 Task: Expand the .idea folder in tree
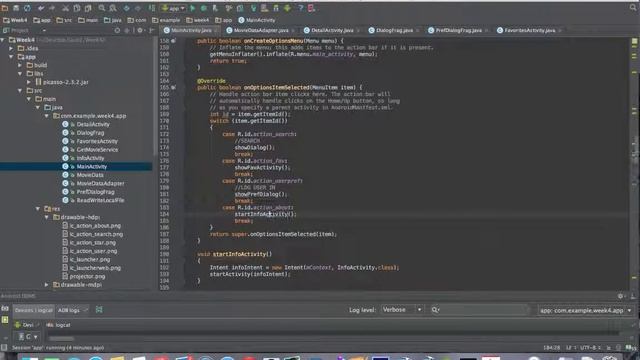pyautogui.click(x=11, y=48)
